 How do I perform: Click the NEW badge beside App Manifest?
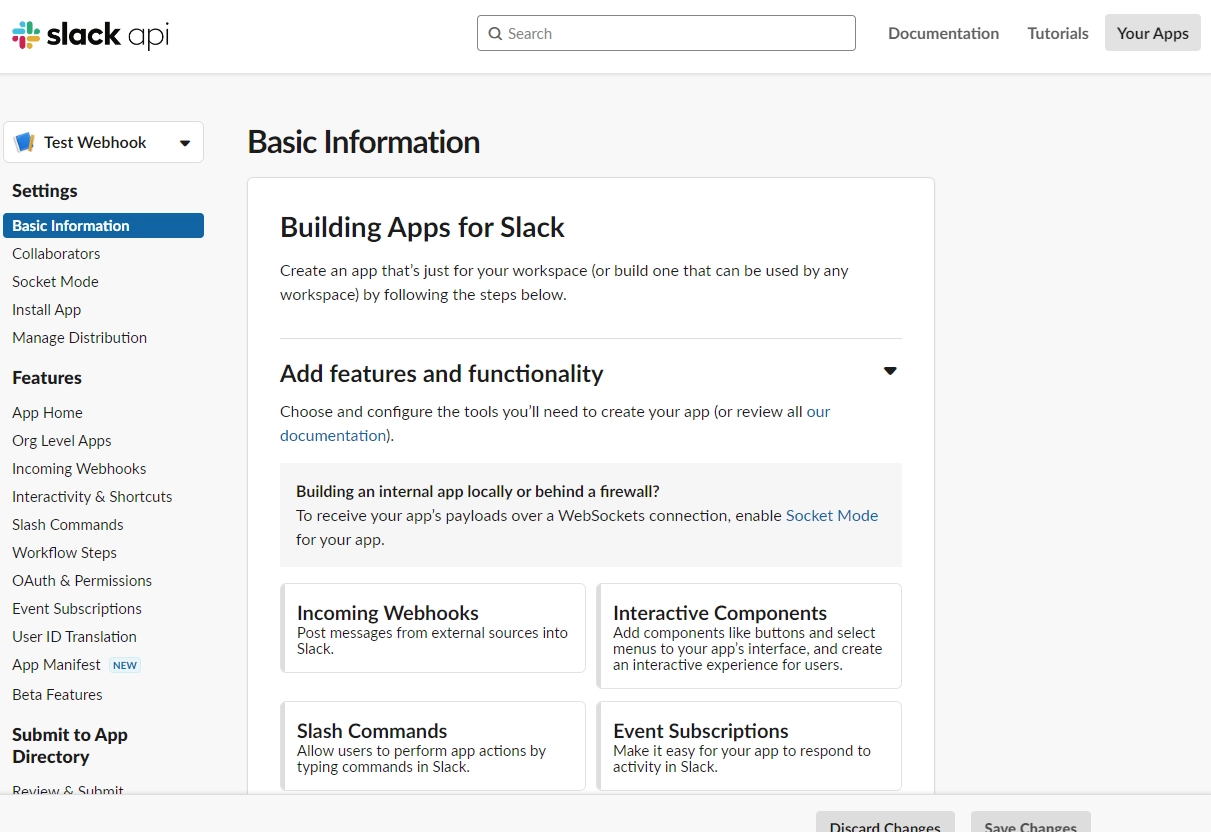click(x=125, y=665)
